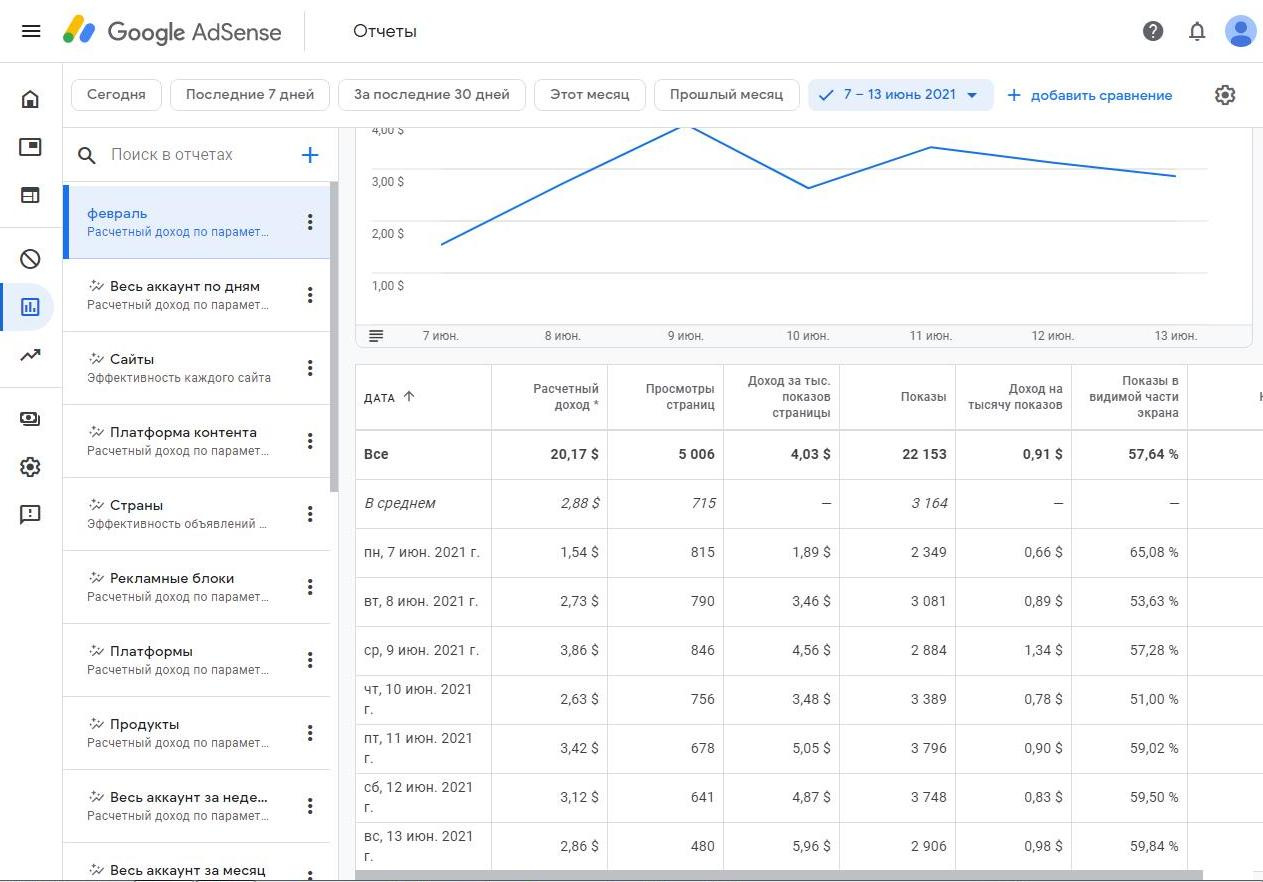Screen dimensions: 1263x882
Task: Open the Blocking controls sidebar icon
Action: (30, 259)
